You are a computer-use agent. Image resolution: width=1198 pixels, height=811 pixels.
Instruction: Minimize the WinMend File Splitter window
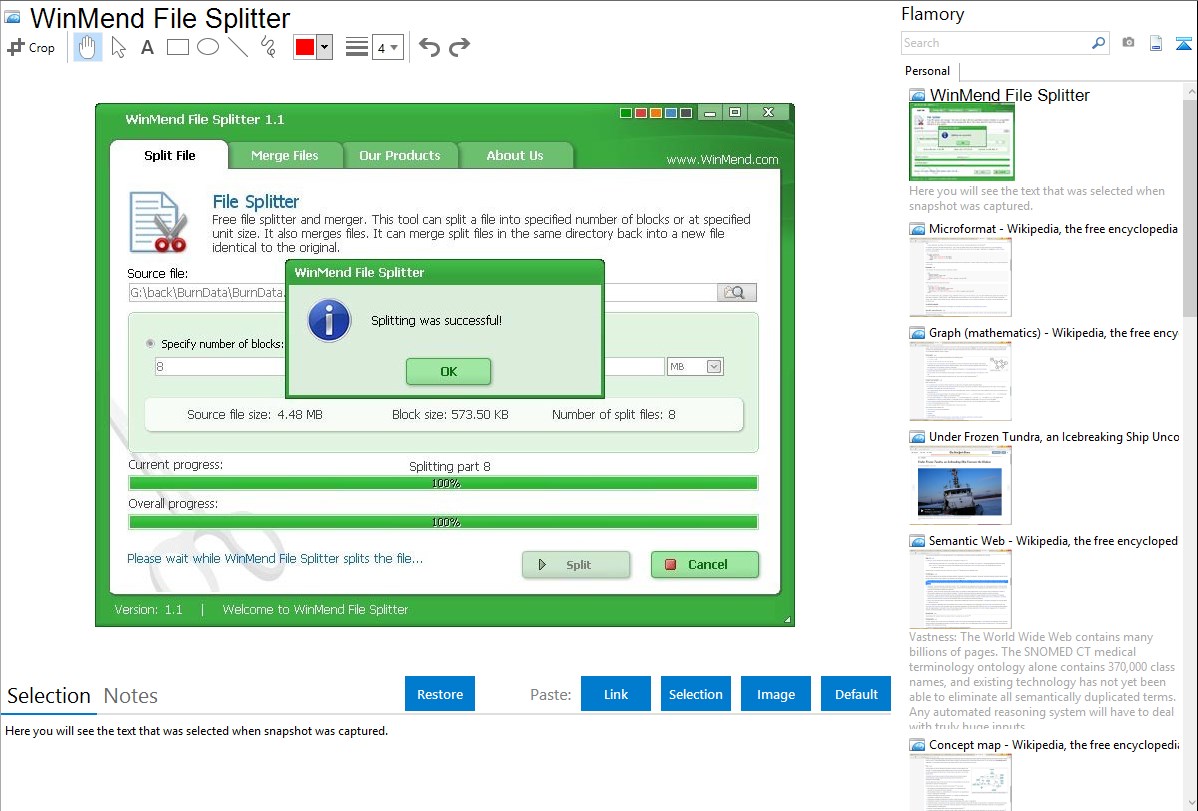click(x=710, y=113)
